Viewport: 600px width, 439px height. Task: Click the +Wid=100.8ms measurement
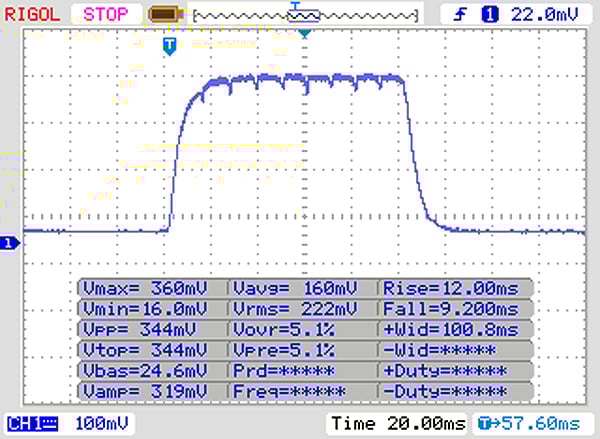point(451,329)
